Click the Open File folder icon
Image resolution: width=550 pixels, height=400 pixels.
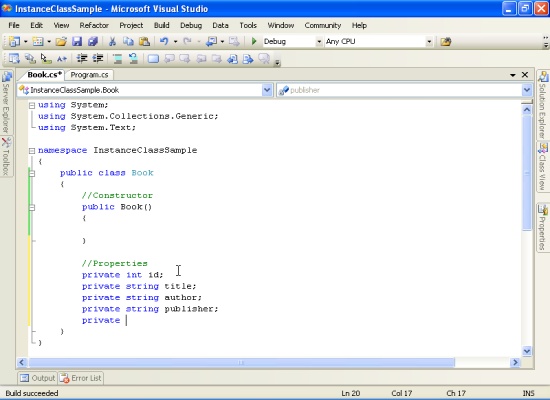(61, 41)
